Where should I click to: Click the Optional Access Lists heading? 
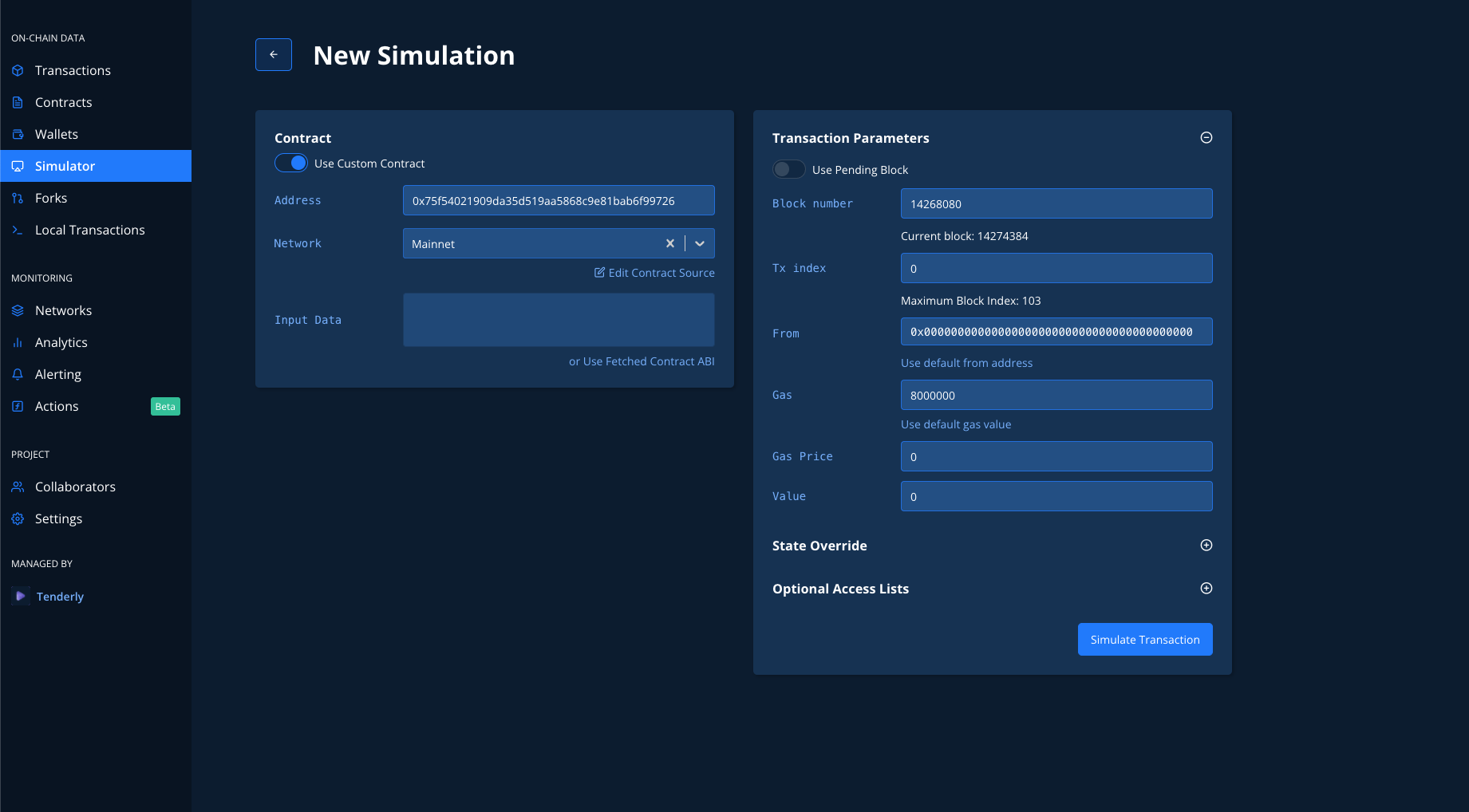point(840,589)
